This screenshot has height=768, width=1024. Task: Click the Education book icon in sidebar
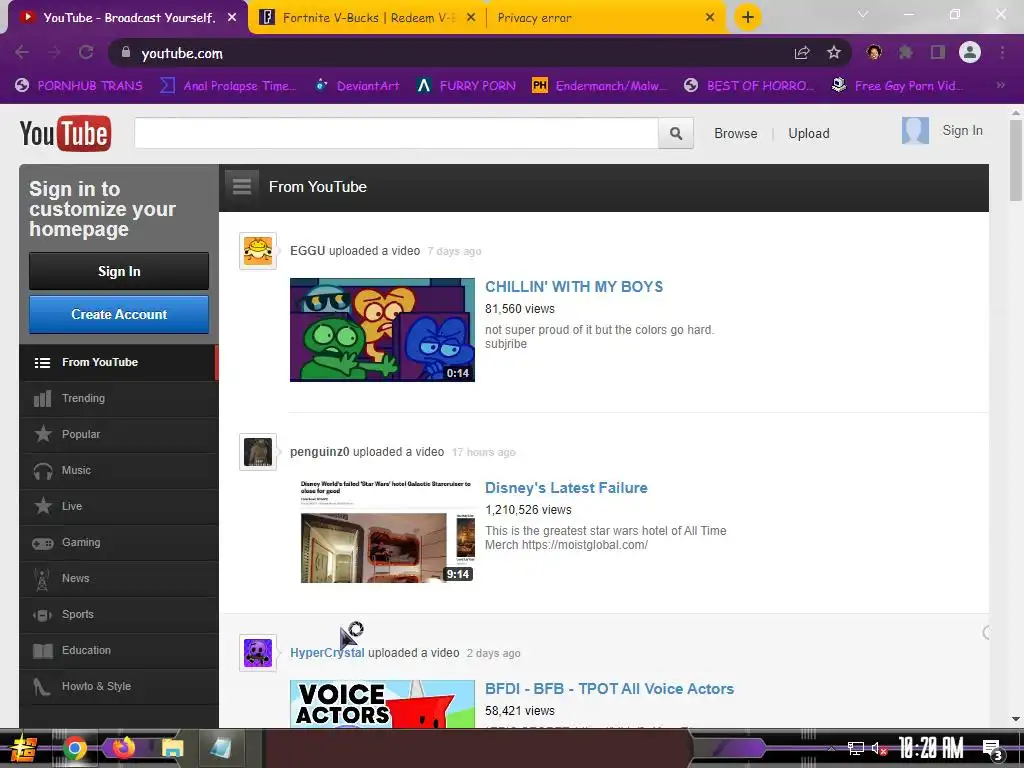tap(42, 651)
